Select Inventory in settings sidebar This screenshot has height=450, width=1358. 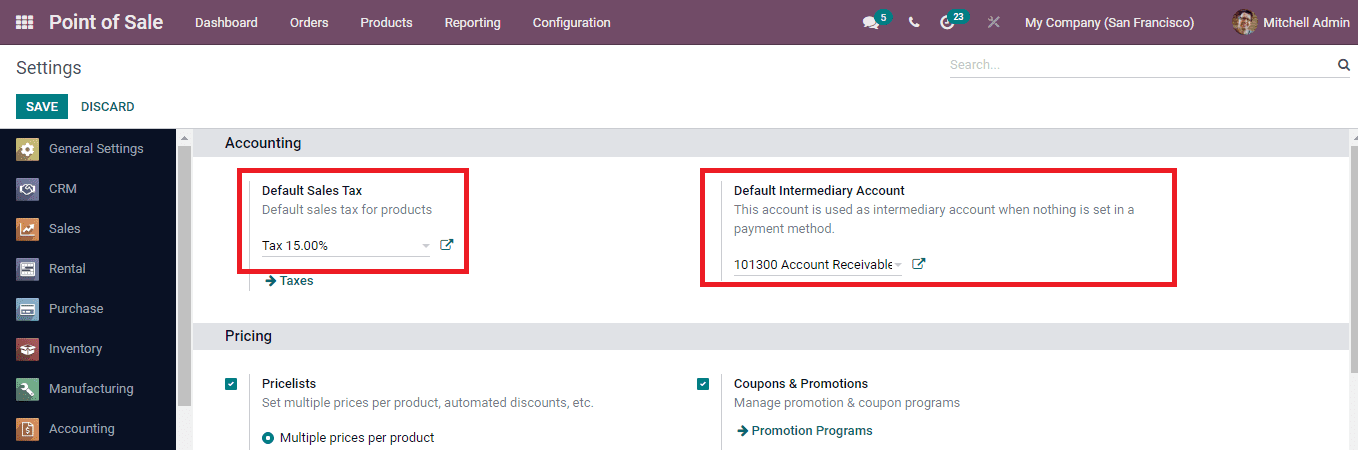pyautogui.click(x=75, y=348)
